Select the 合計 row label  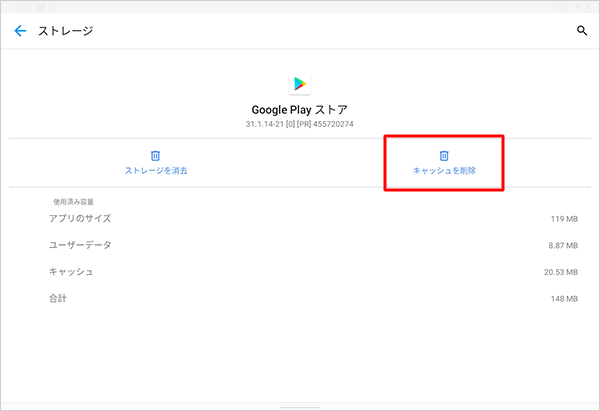pos(58,298)
